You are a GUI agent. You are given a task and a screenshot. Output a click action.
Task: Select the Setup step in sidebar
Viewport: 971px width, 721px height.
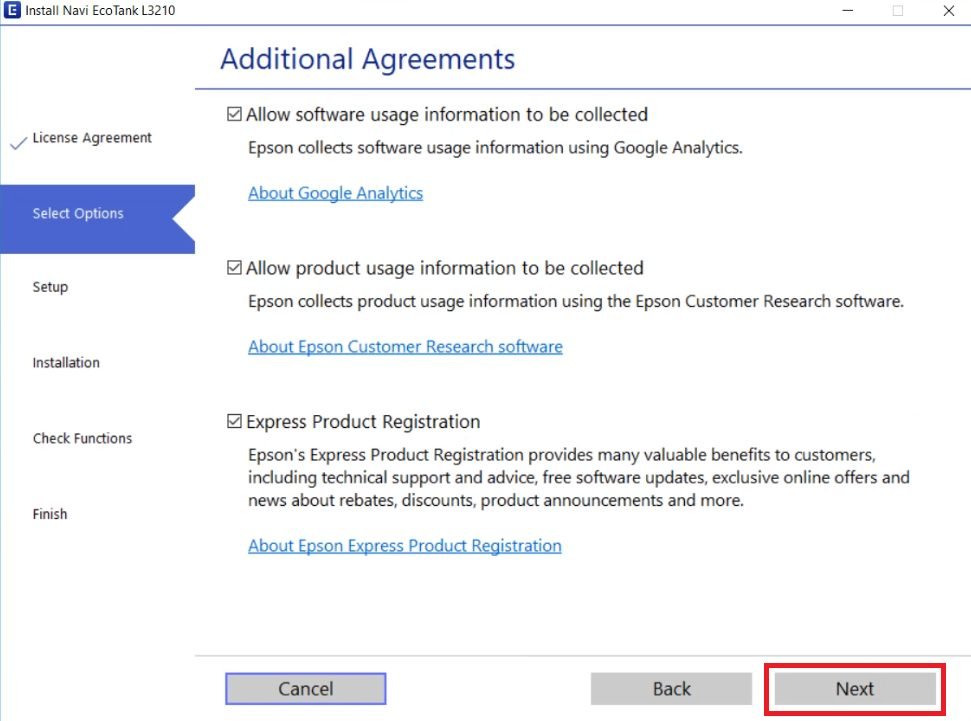point(50,287)
